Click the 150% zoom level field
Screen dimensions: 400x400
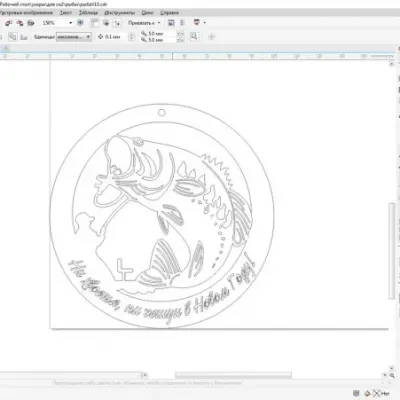click(54, 23)
